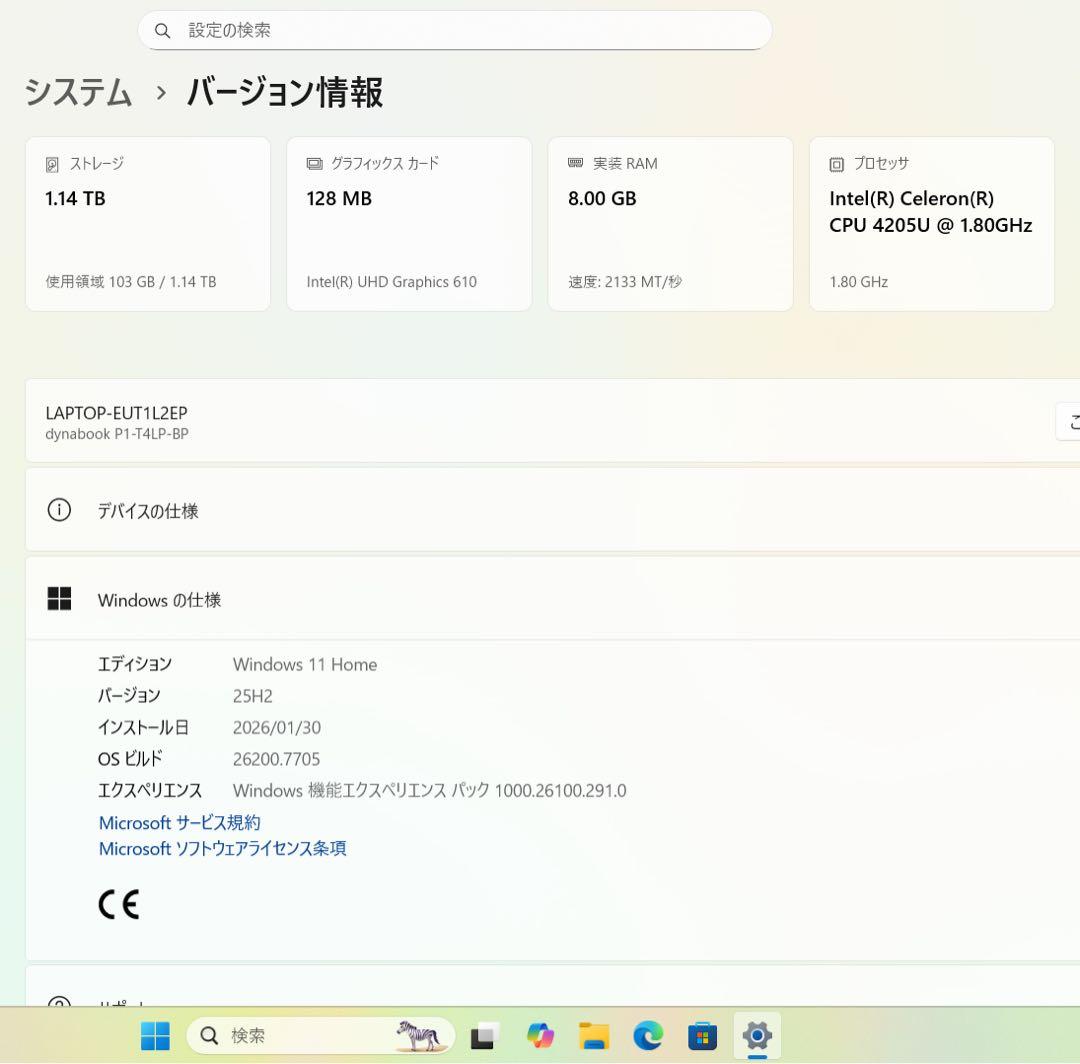Screen dimensions: 1080x1064
Task: Click the 実装 RAM memory icon
Action: pyautogui.click(x=574, y=163)
